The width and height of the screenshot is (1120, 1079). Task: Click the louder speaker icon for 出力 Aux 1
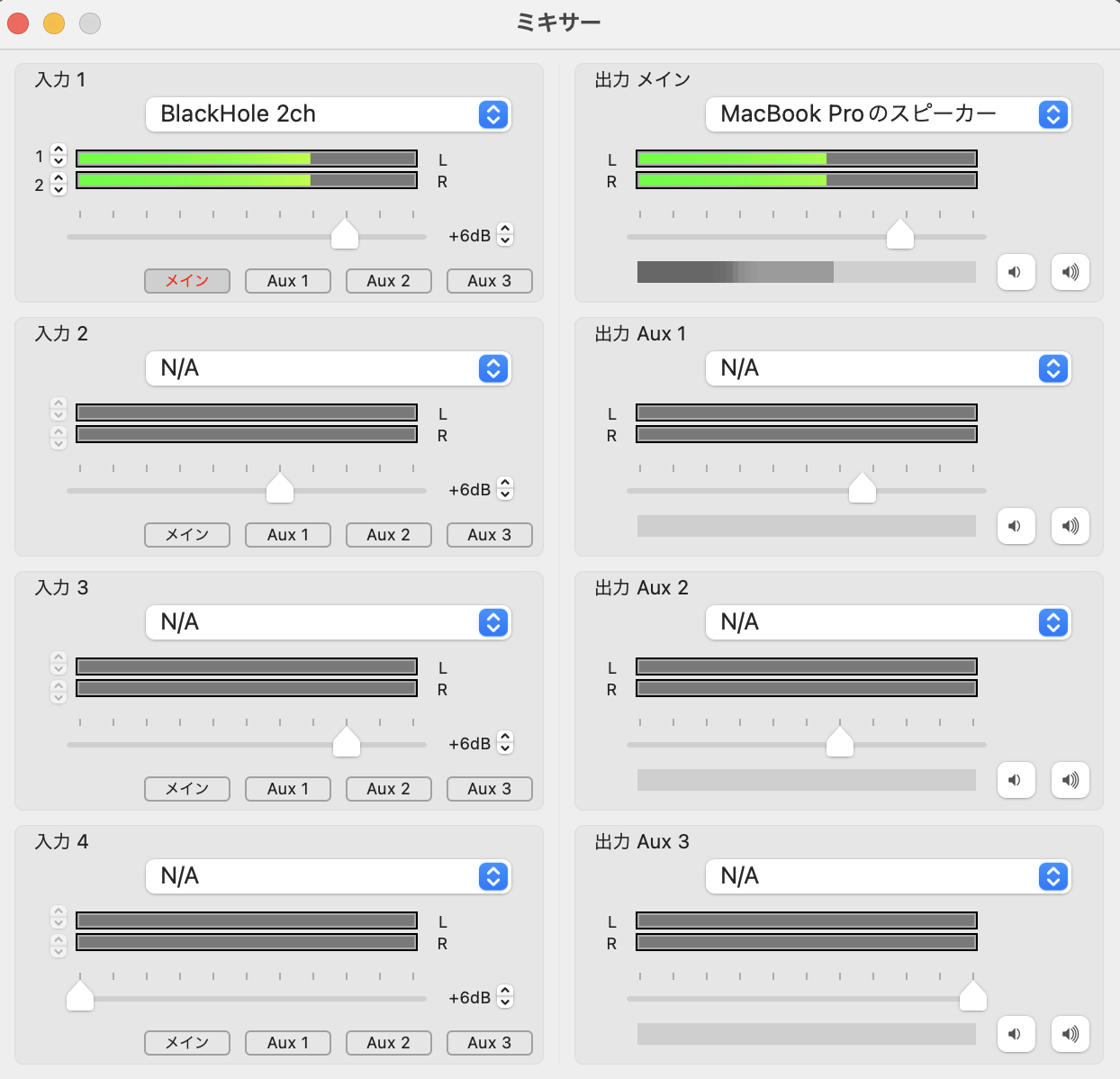click(1070, 526)
